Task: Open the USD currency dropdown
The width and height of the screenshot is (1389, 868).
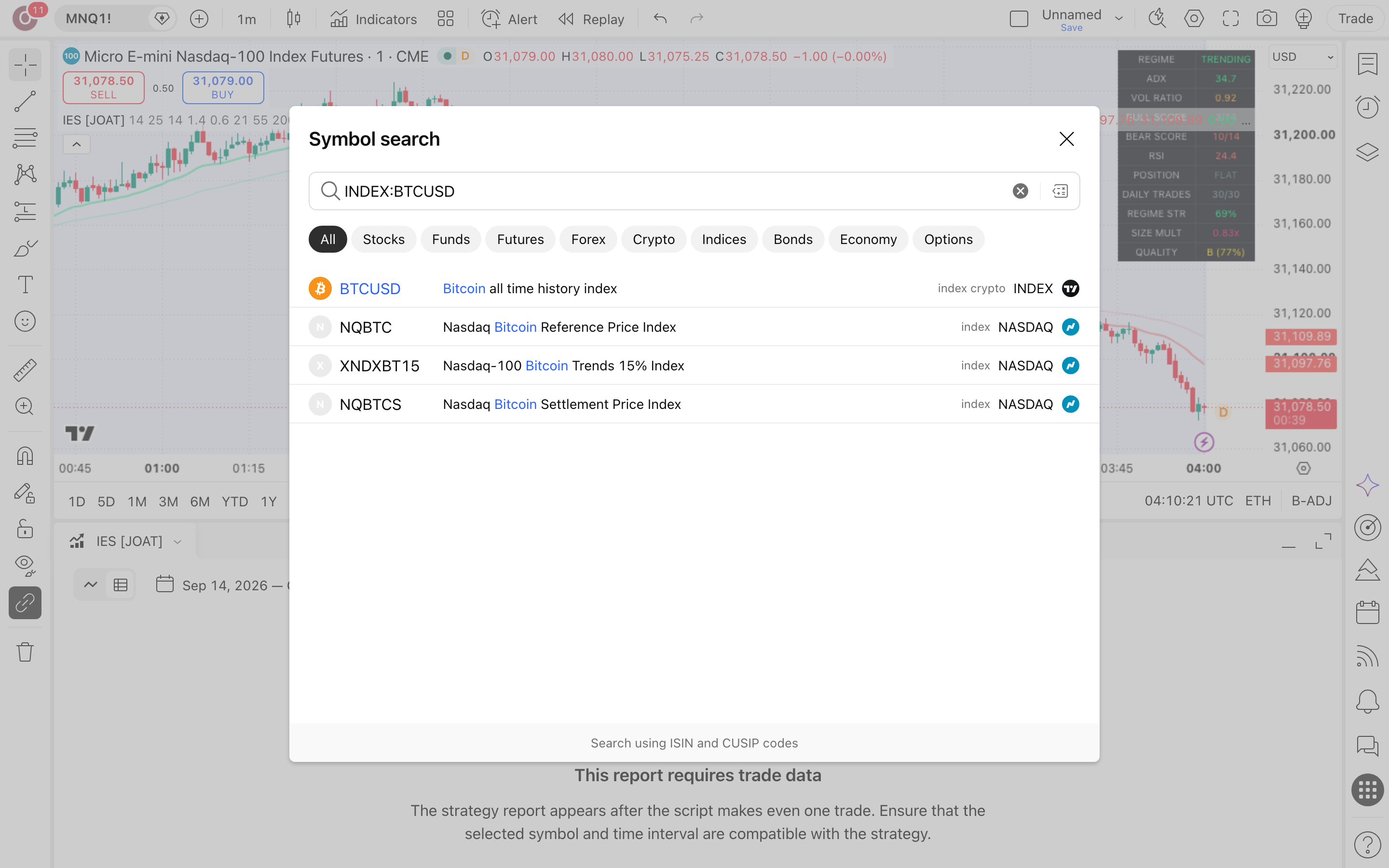Action: (x=1302, y=57)
